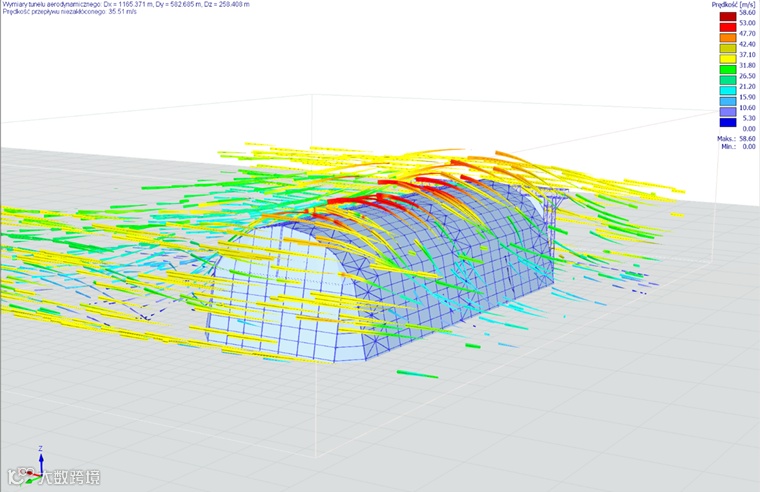Click the cyan 21.20 legend swatch

point(728,91)
